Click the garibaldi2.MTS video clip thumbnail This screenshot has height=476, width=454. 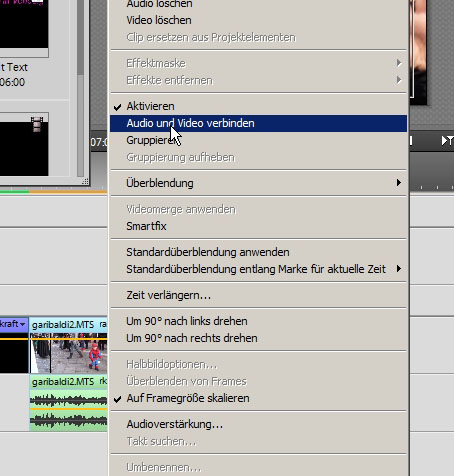click(68, 353)
